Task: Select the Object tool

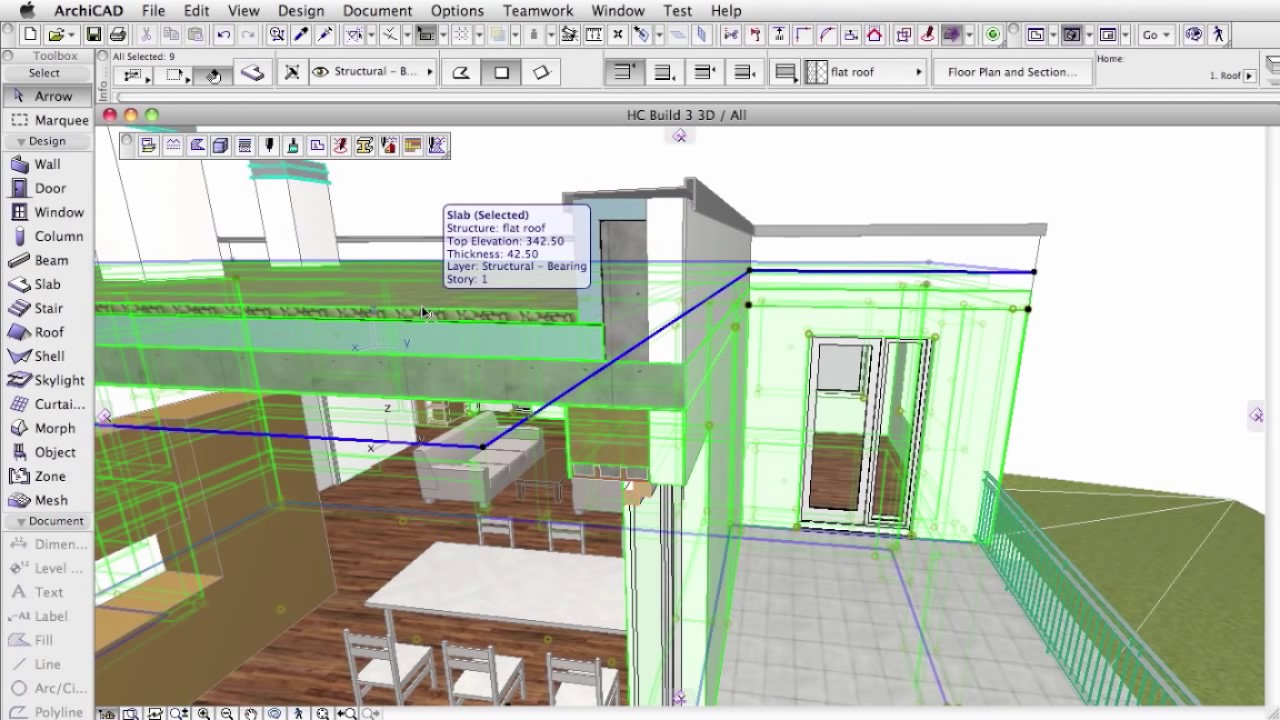Action: click(47, 452)
